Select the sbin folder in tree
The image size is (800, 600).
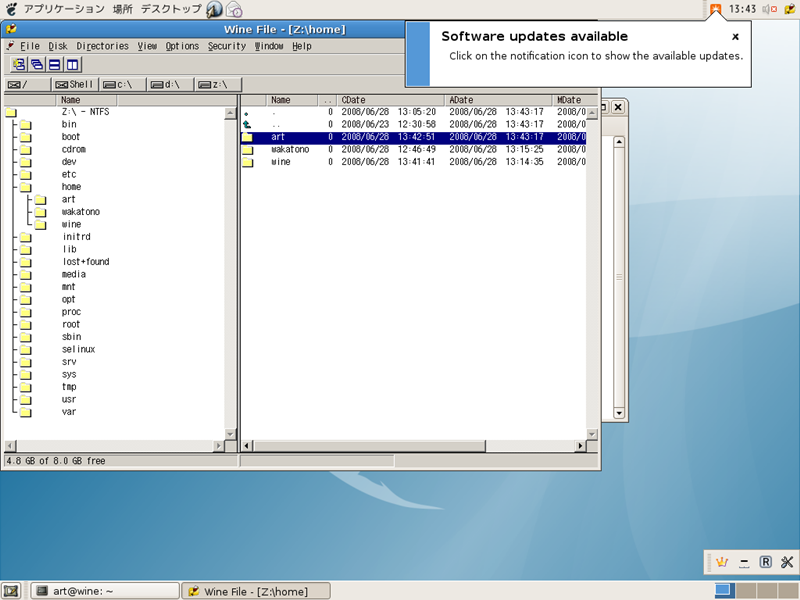(71, 337)
